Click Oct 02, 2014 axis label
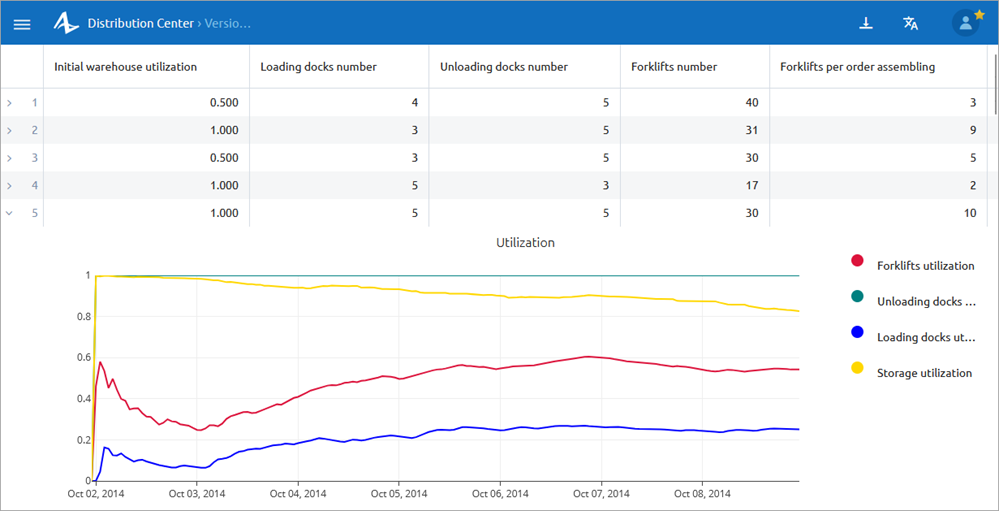The width and height of the screenshot is (1000, 511). (x=96, y=493)
